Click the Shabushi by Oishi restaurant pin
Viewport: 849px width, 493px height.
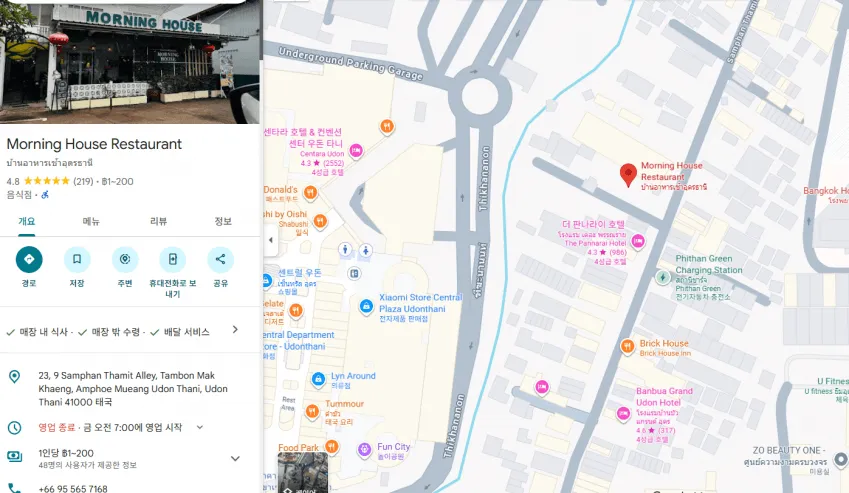click(x=320, y=221)
